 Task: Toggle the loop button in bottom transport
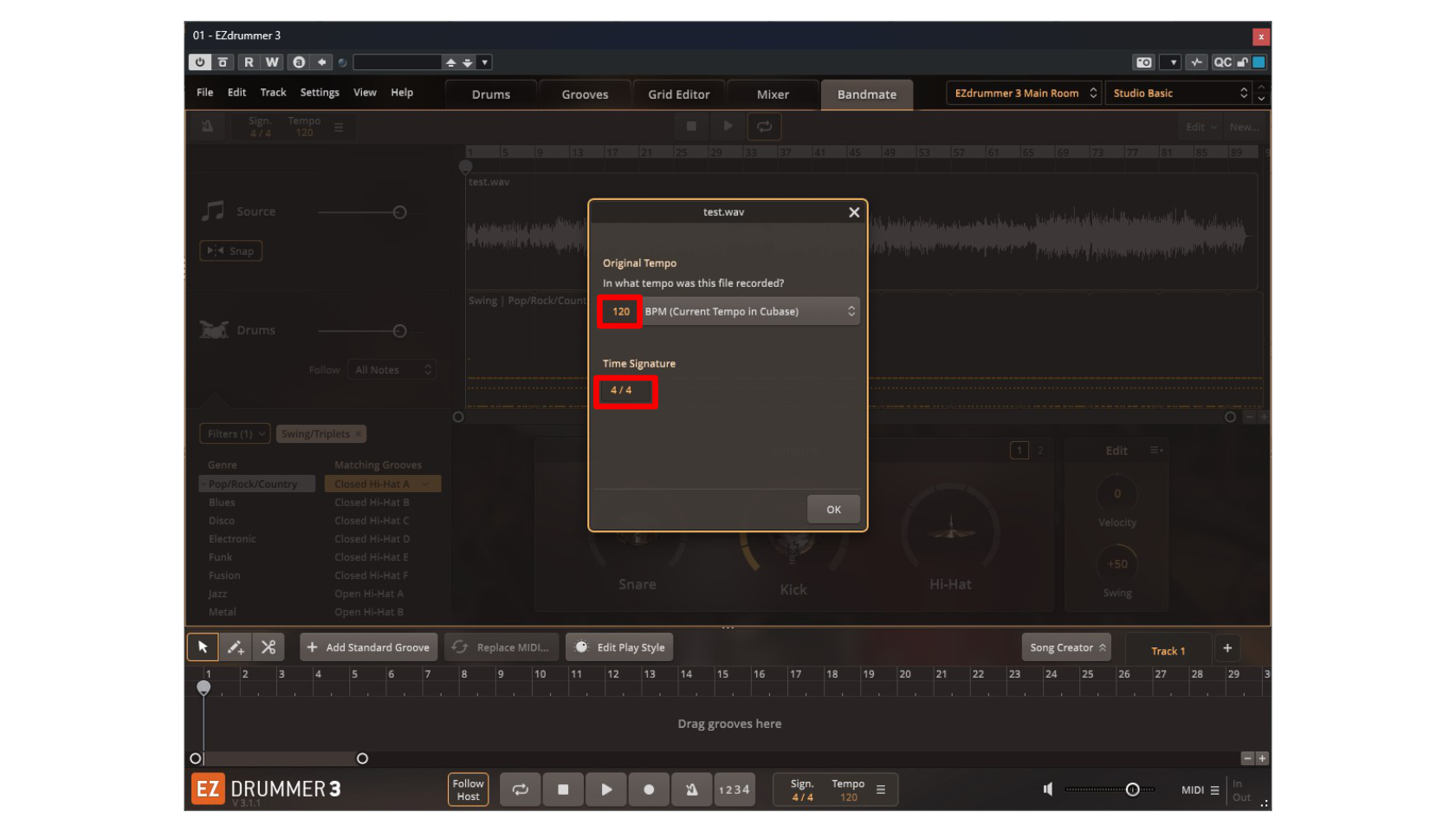point(520,790)
